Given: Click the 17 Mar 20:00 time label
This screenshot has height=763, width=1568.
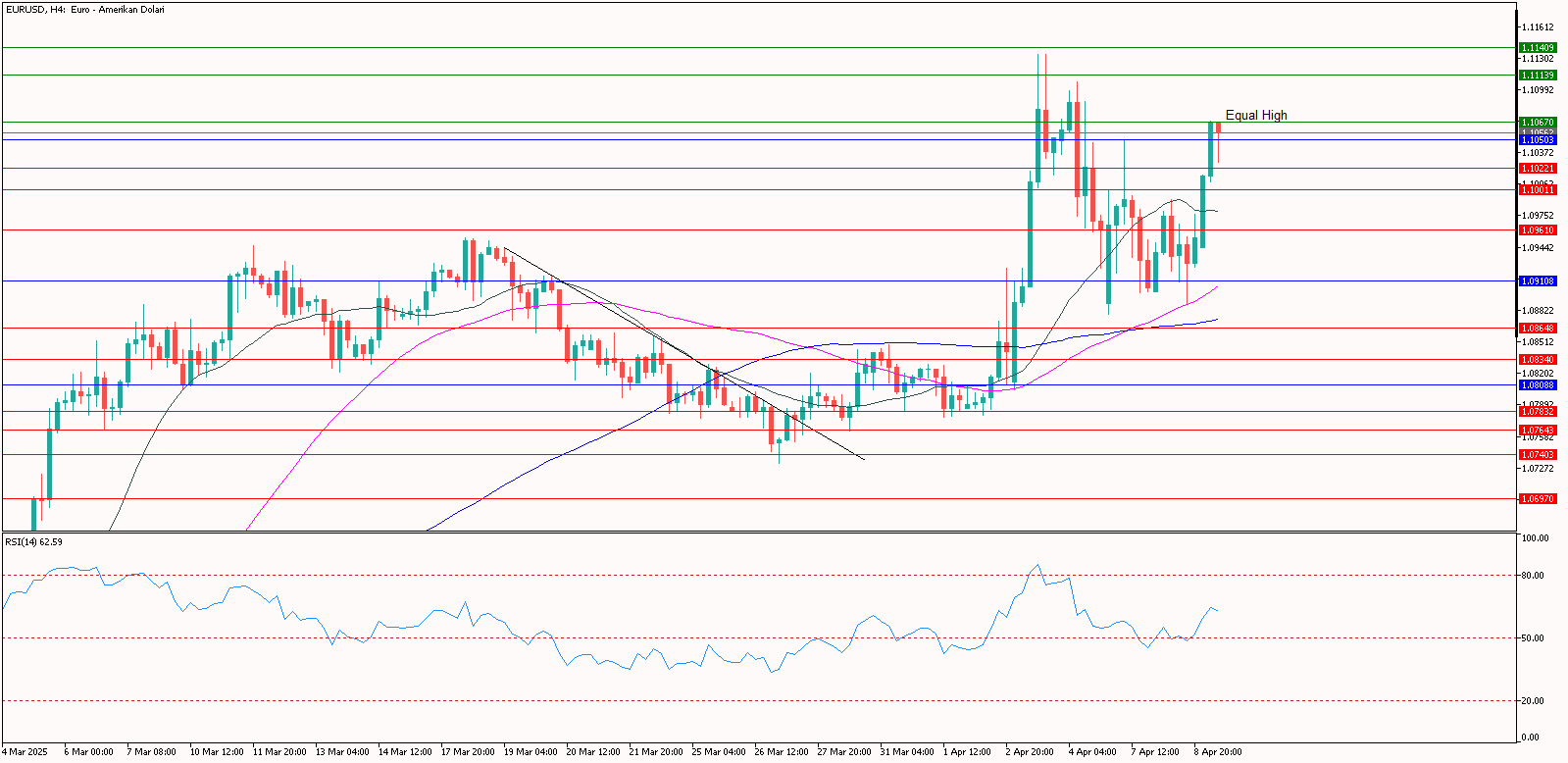Looking at the screenshot, I should click(468, 752).
